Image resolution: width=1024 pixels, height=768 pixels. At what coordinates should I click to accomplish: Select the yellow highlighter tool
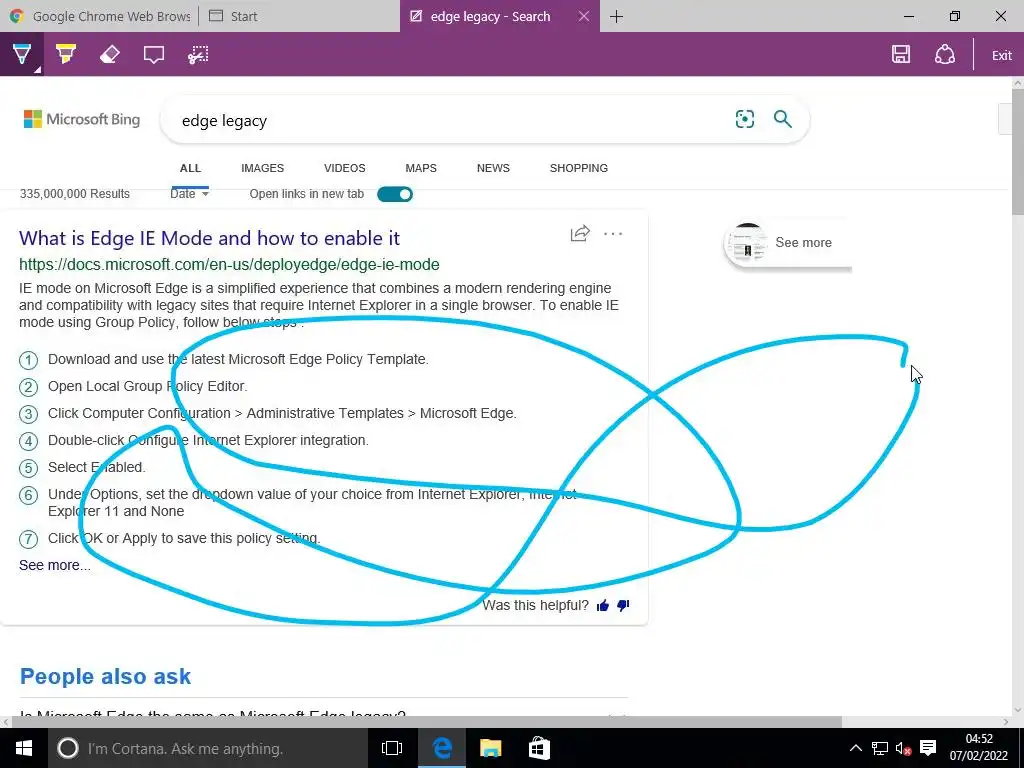(65, 55)
